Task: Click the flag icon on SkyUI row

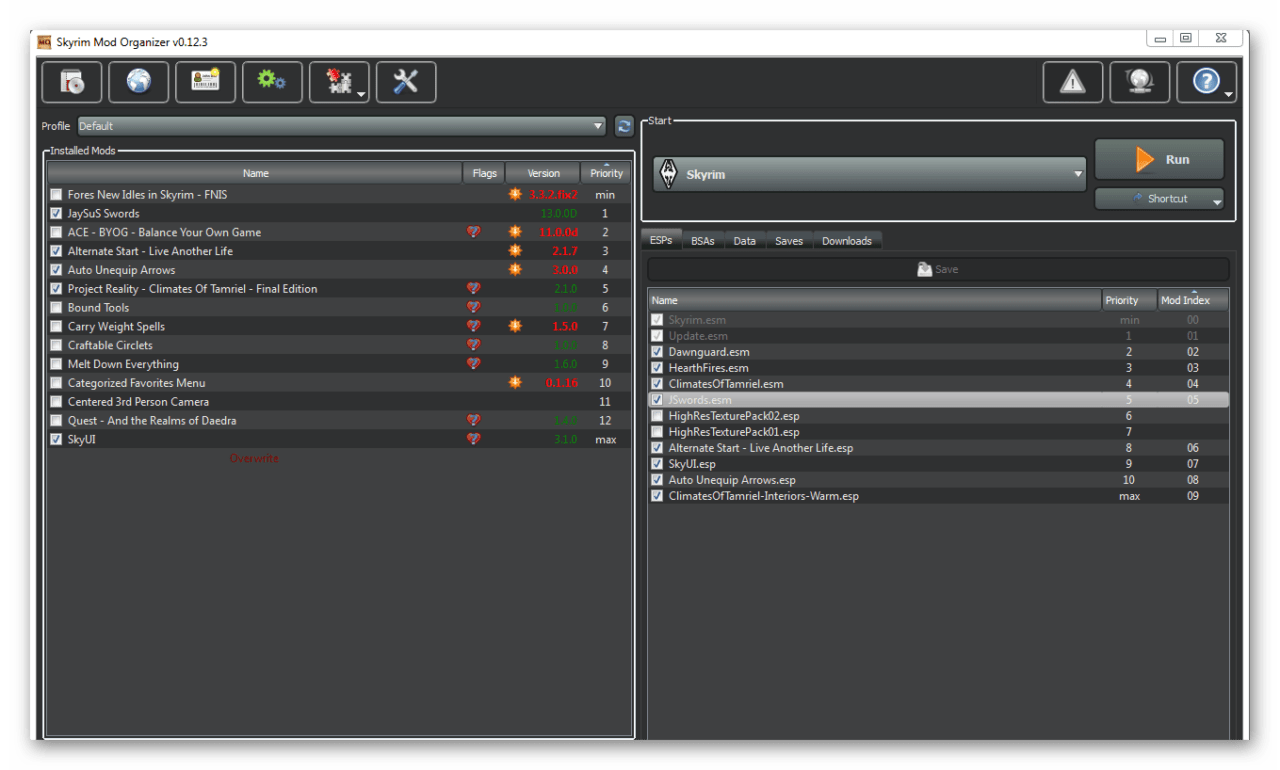Action: (x=474, y=439)
